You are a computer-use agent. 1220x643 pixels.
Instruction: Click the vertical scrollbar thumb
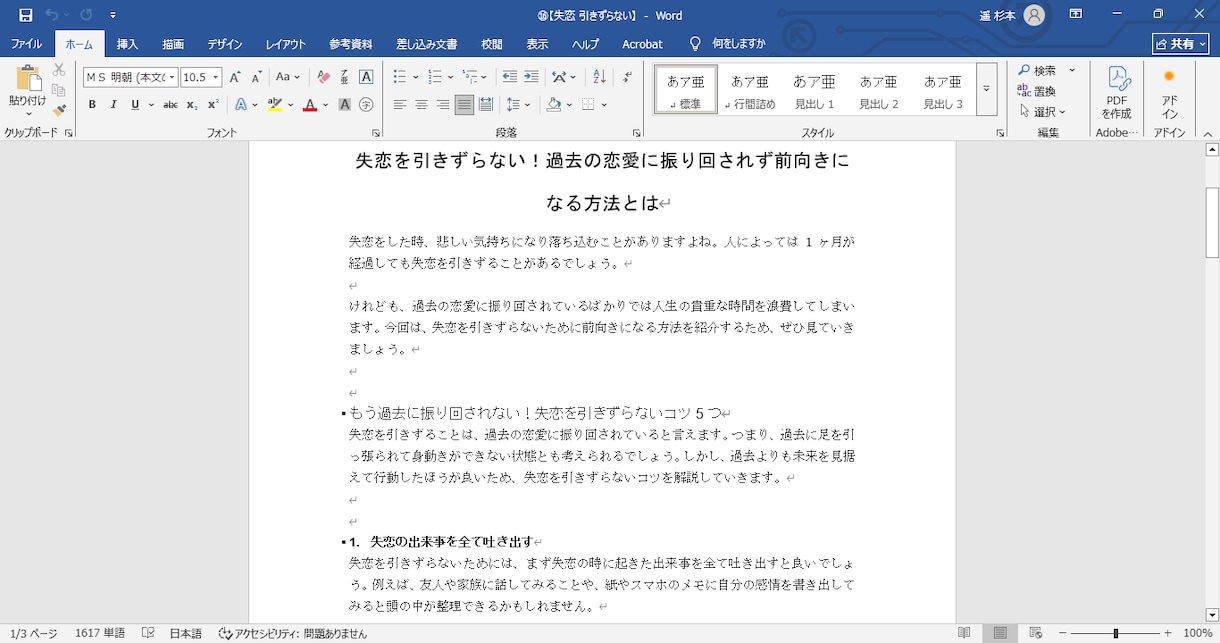click(x=1212, y=222)
